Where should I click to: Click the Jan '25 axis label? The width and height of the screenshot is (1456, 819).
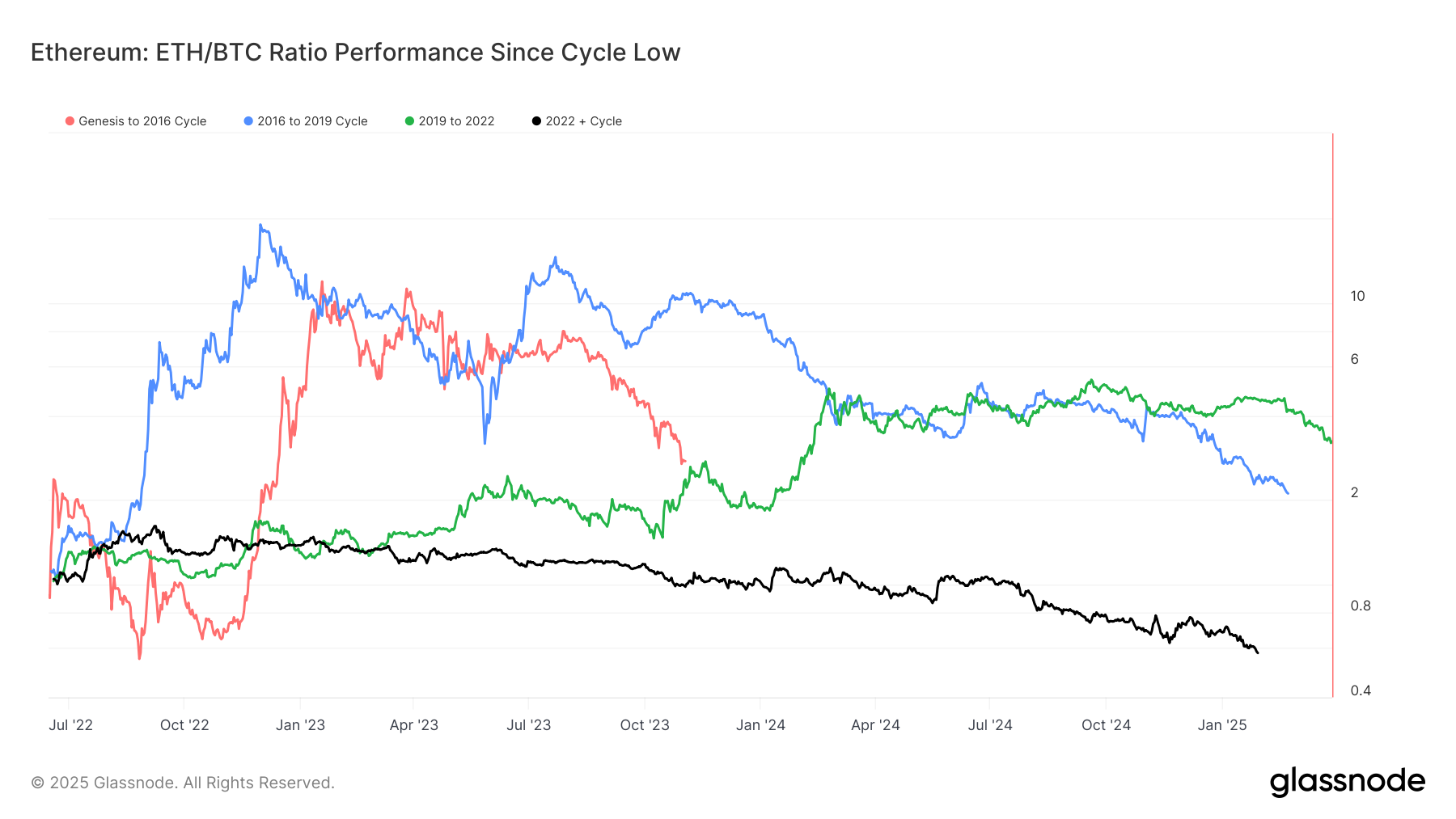pyautogui.click(x=1222, y=725)
